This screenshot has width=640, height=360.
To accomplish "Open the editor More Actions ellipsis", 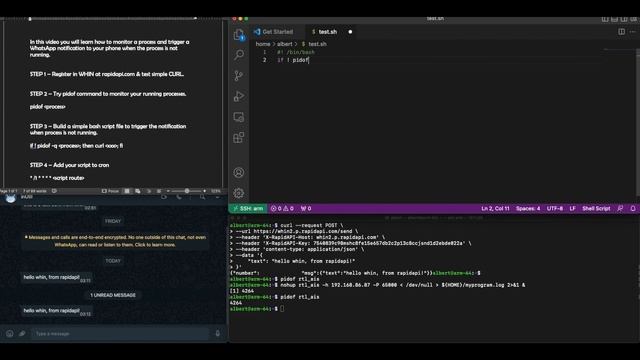I will (x=632, y=31).
